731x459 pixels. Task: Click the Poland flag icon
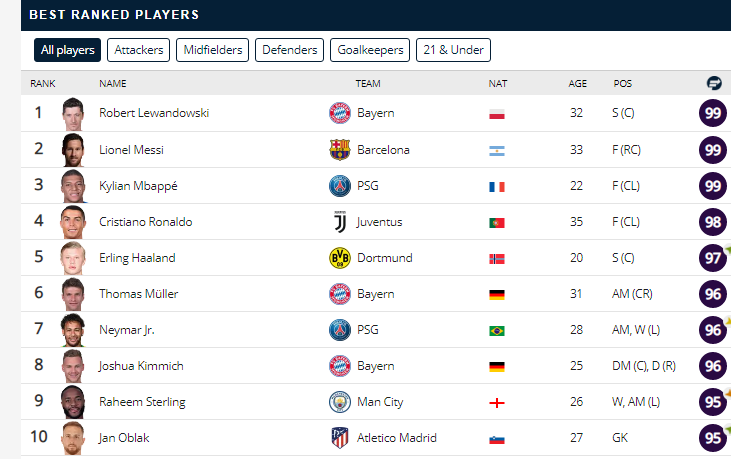(x=497, y=114)
